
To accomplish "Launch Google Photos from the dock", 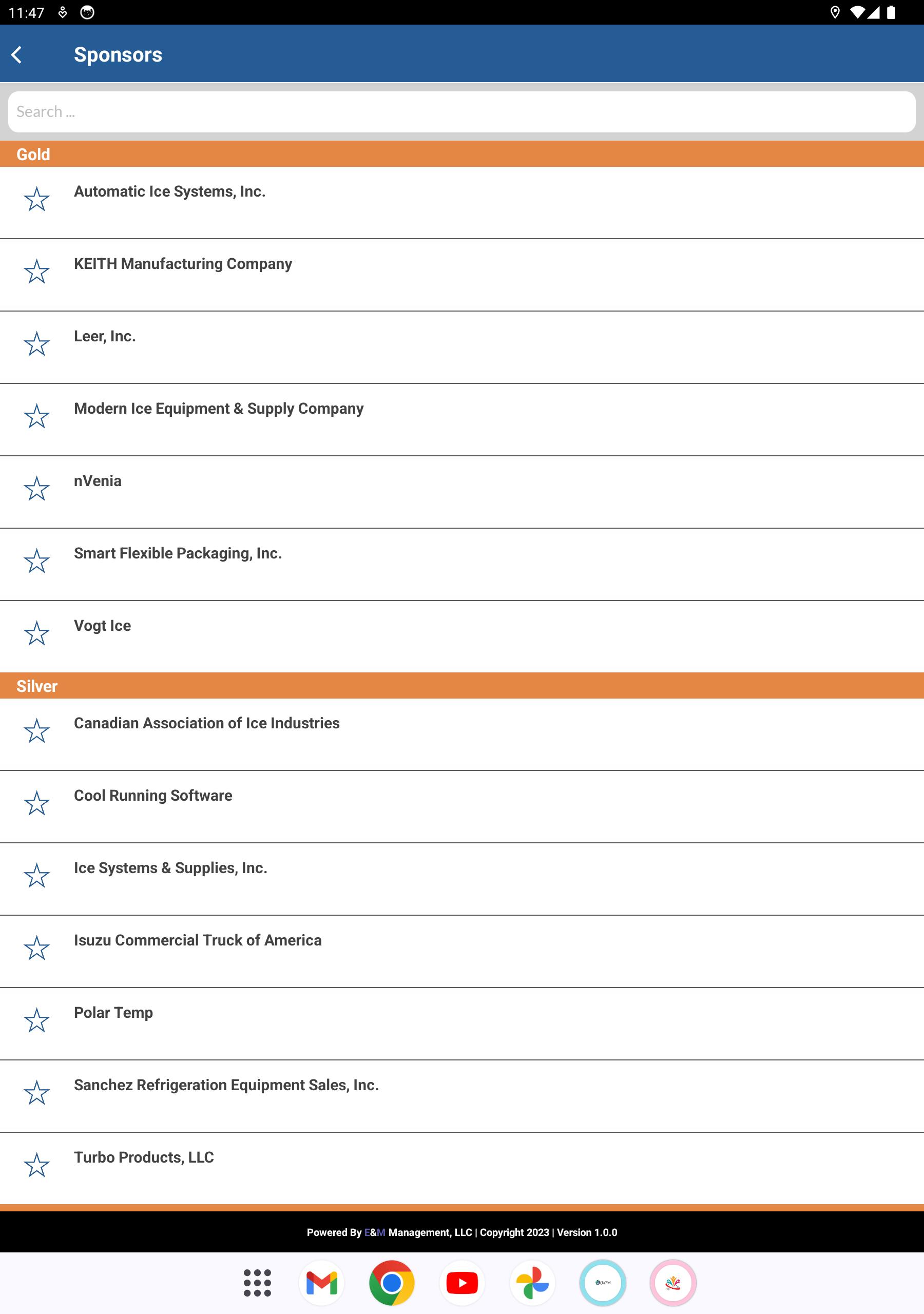I will tap(532, 1283).
